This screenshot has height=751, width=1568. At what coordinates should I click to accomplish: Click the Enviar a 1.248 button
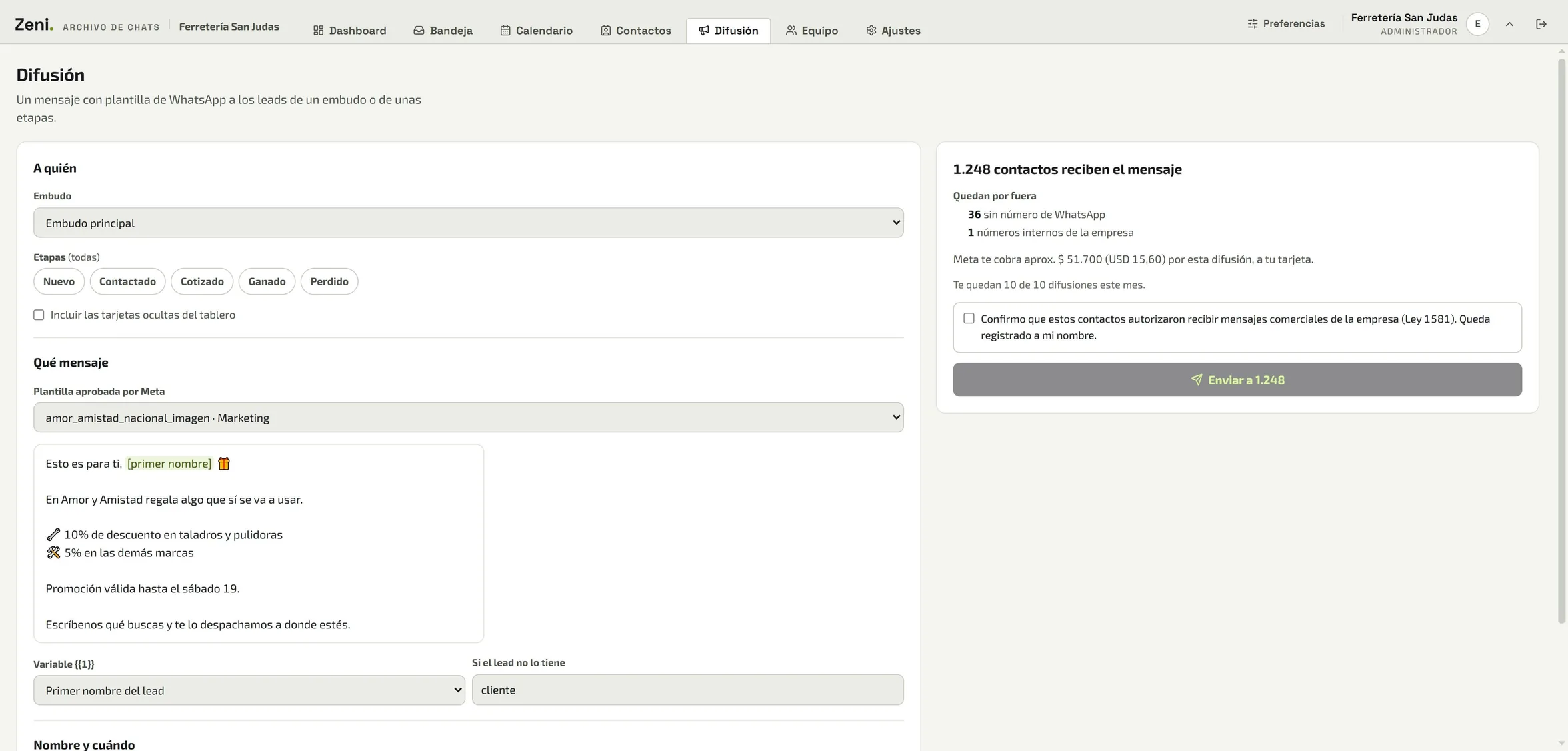click(1237, 380)
